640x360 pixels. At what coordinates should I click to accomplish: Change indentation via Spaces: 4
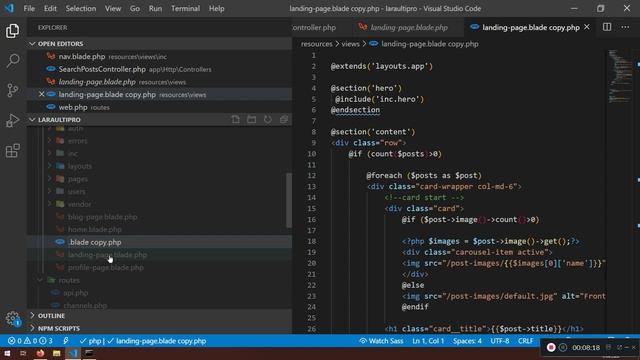pos(467,341)
